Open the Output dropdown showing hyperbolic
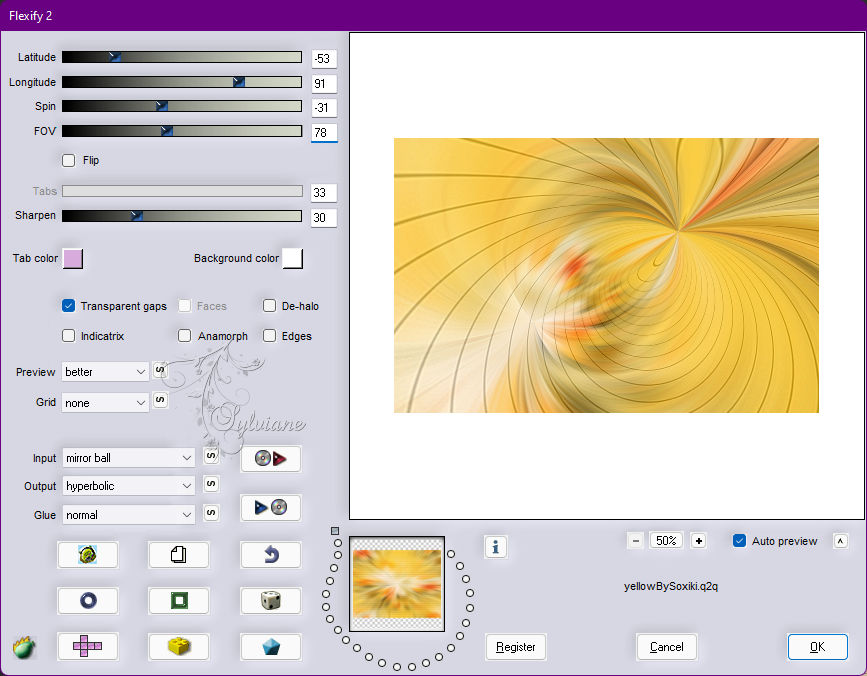The width and height of the screenshot is (867, 676). [x=128, y=486]
